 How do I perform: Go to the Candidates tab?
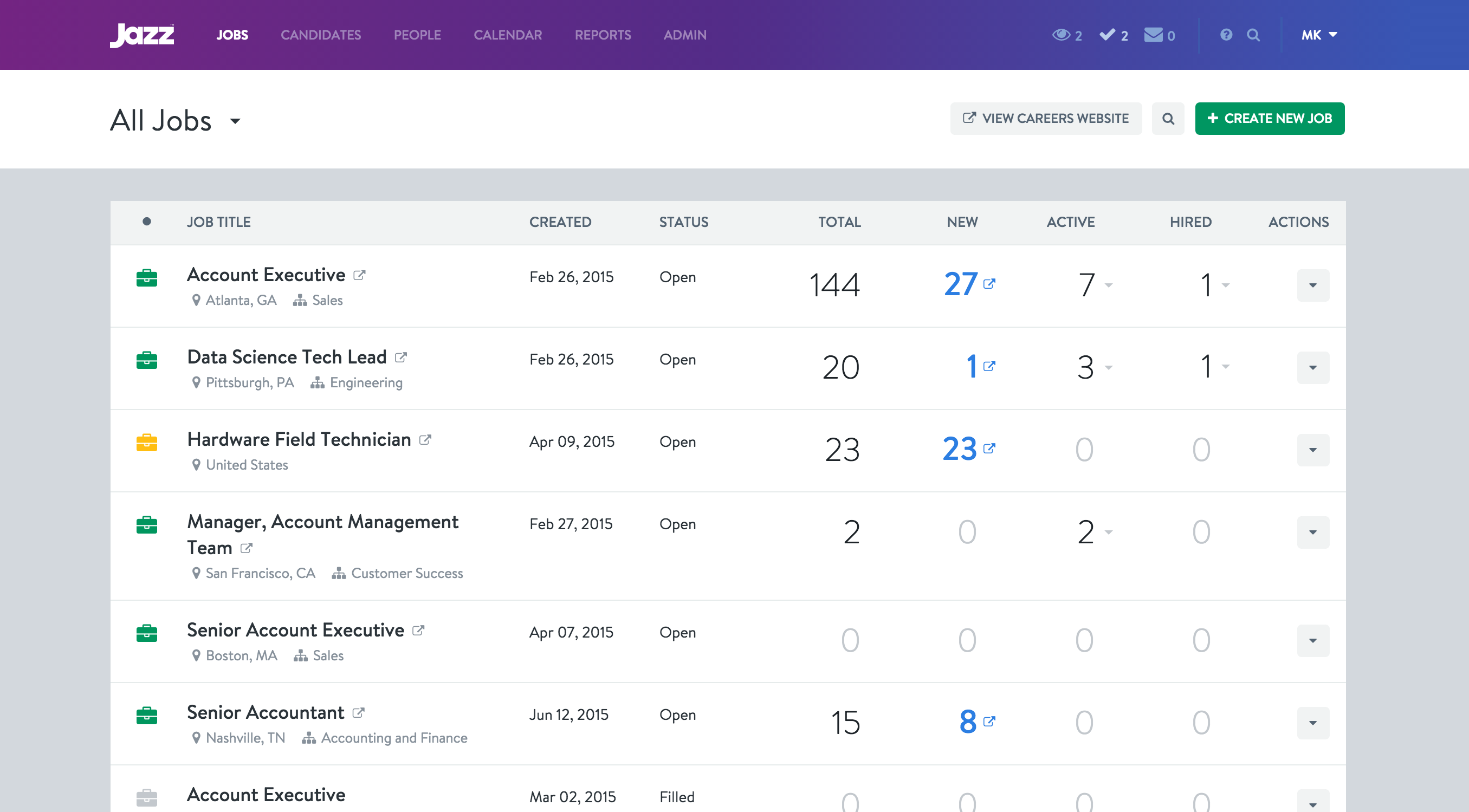coord(320,35)
